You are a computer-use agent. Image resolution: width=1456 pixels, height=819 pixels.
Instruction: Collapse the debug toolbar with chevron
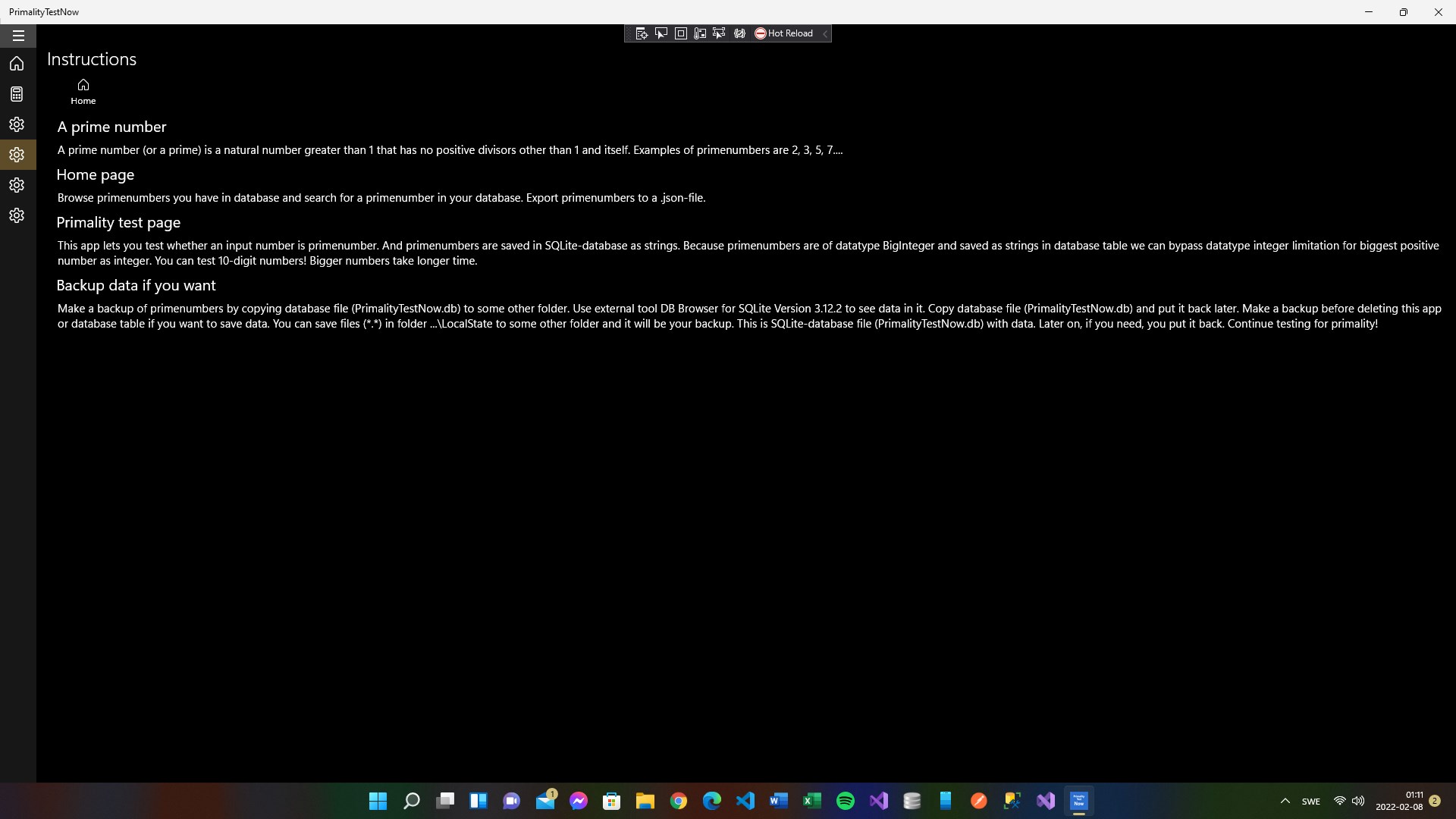825,33
